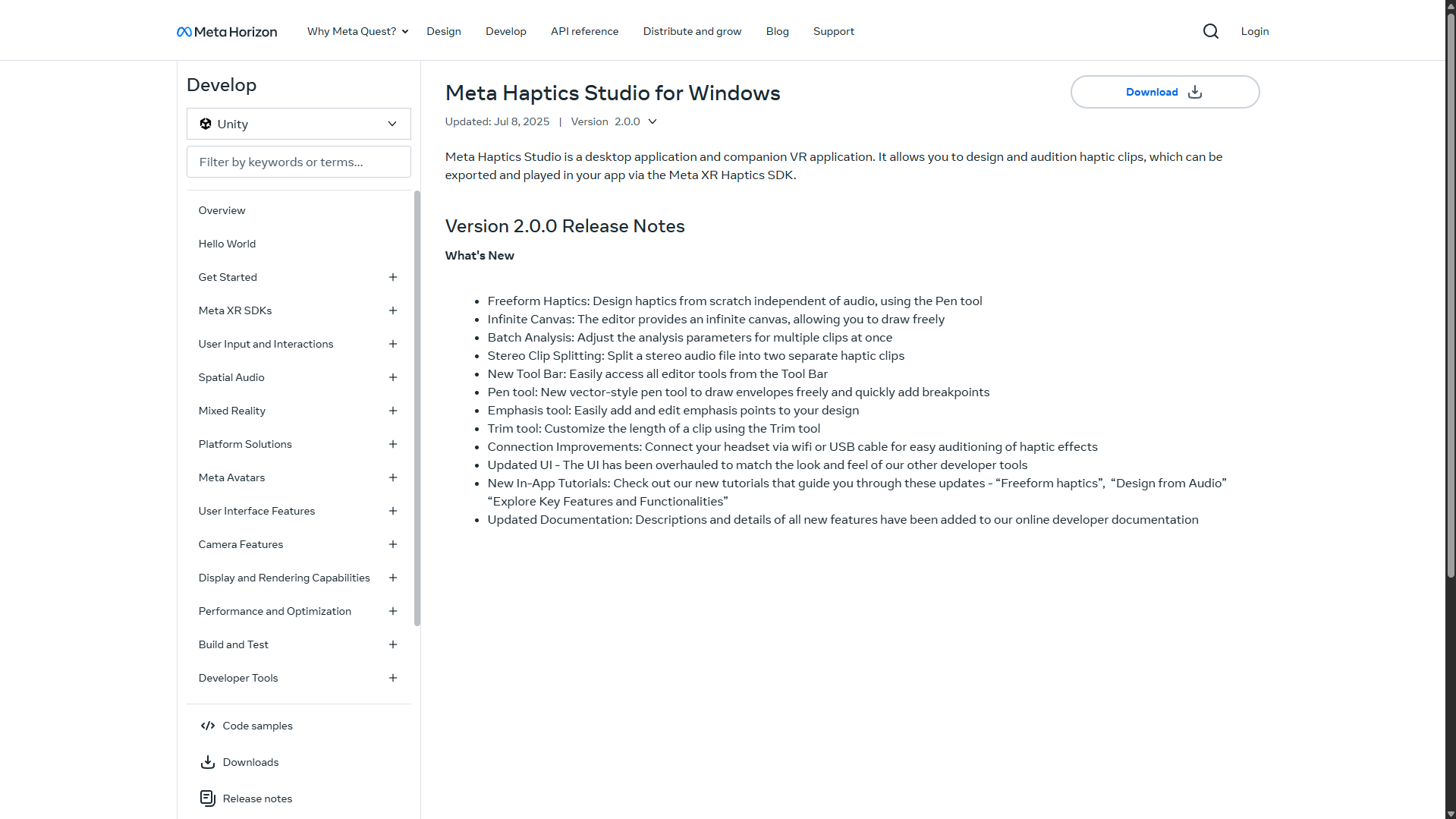This screenshot has width=1456, height=819.
Task: Expand the Build and Test section
Action: (x=393, y=644)
